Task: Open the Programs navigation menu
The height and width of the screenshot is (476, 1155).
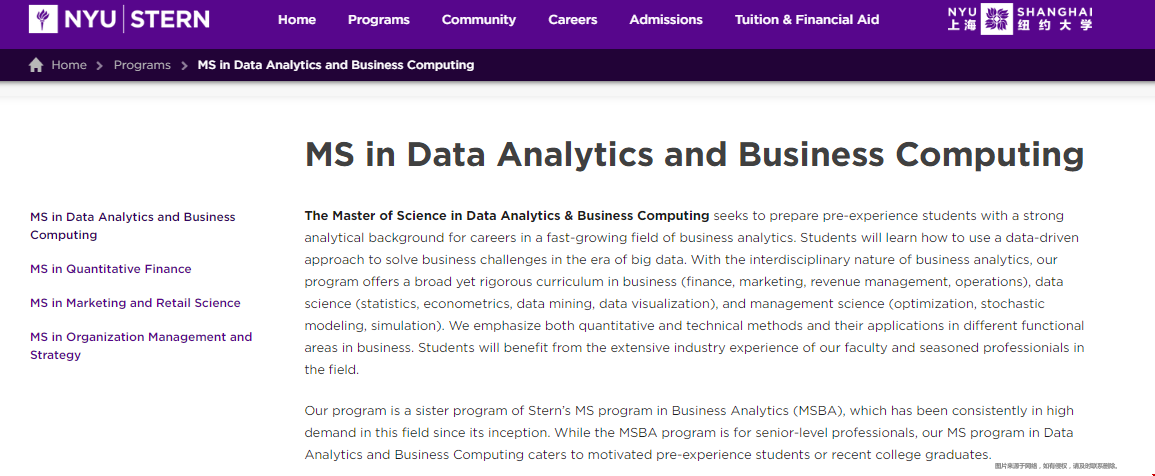Action: pyautogui.click(x=379, y=20)
